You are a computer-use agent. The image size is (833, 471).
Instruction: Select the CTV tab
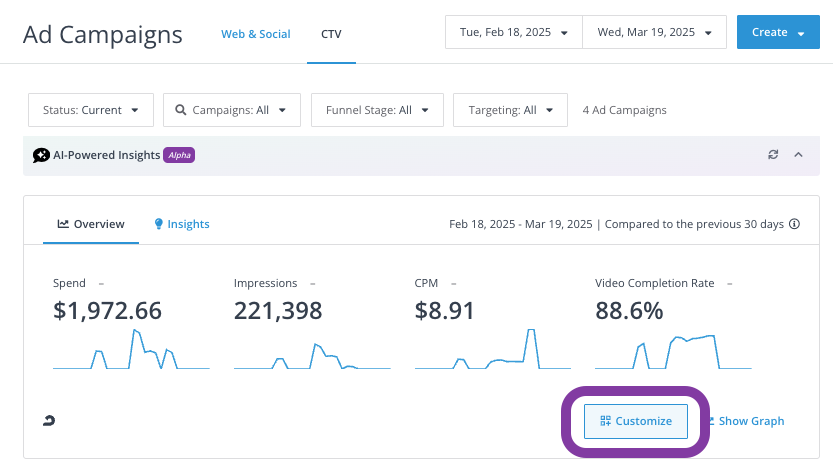(331, 34)
